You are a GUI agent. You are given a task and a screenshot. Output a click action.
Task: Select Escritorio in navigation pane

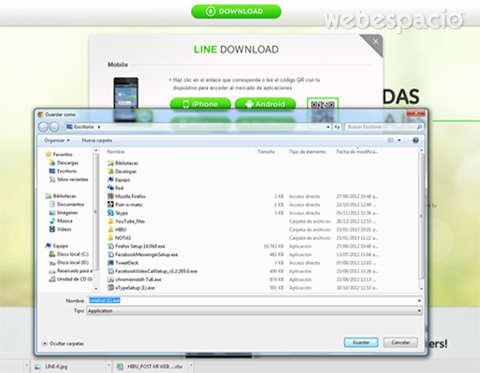[63, 171]
